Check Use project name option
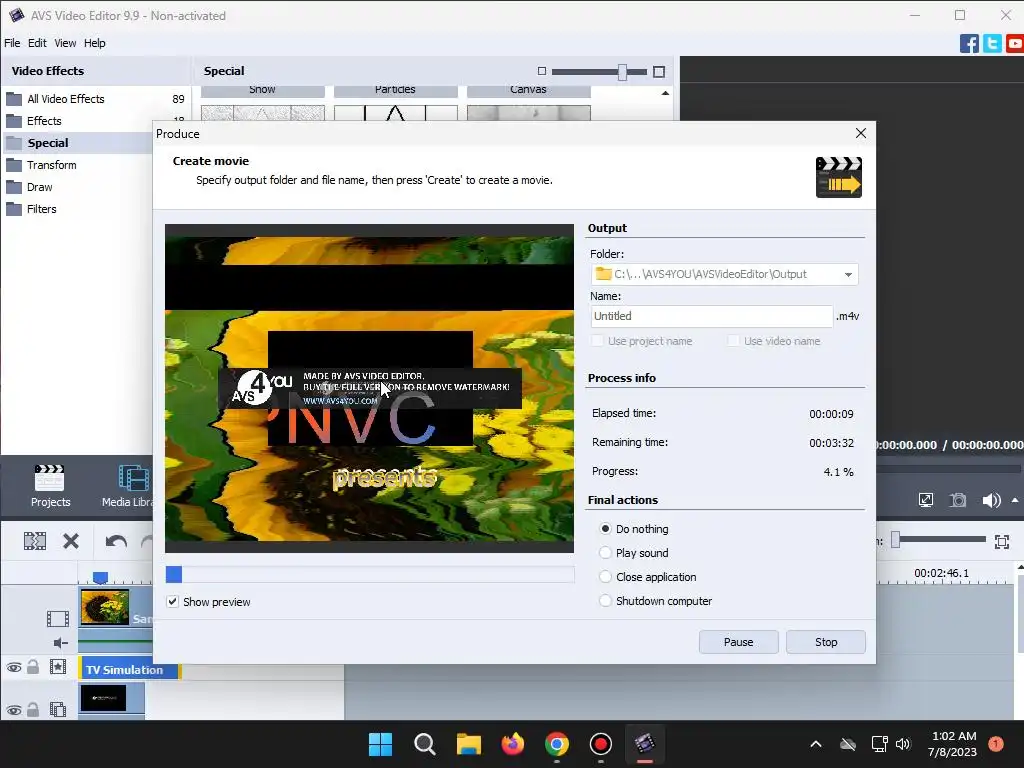Screen dimensions: 1024x768 597,340
